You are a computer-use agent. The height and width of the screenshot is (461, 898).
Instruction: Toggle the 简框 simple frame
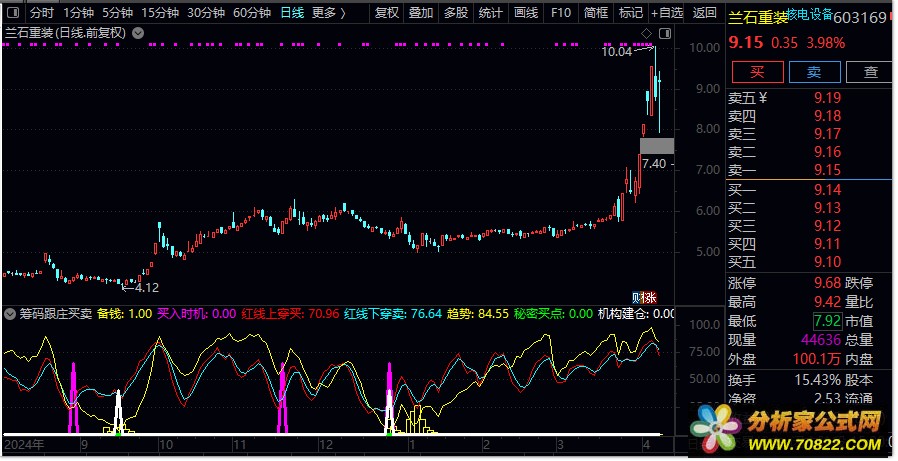tap(596, 13)
